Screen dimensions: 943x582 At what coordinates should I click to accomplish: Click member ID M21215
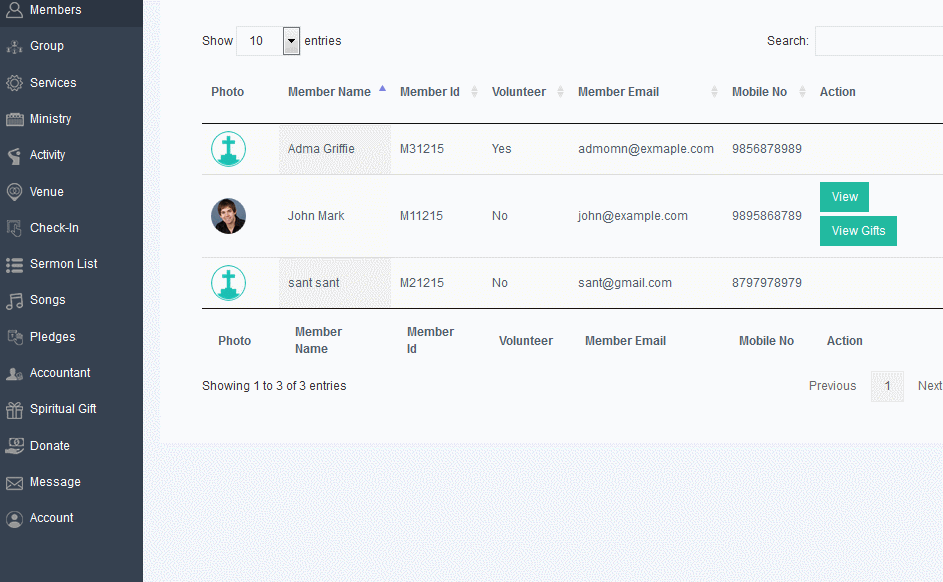click(x=422, y=283)
